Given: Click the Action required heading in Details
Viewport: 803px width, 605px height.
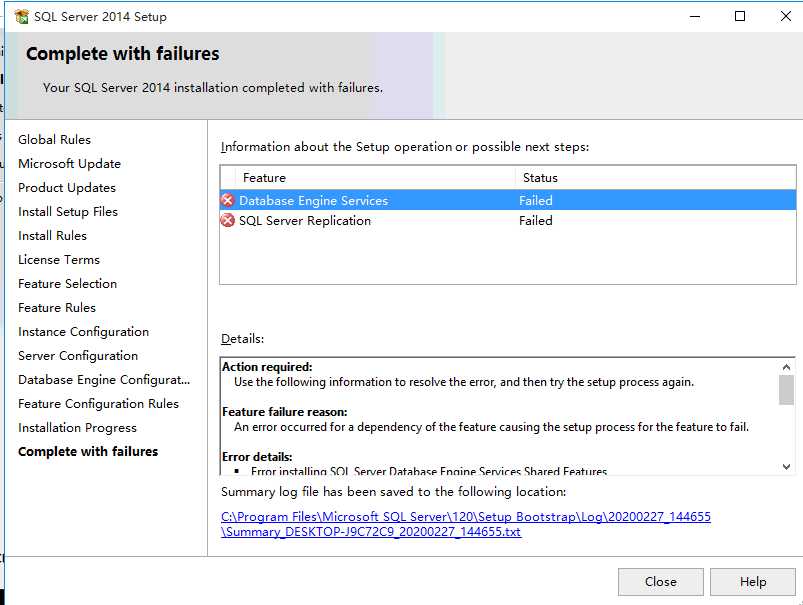Looking at the screenshot, I should (267, 367).
